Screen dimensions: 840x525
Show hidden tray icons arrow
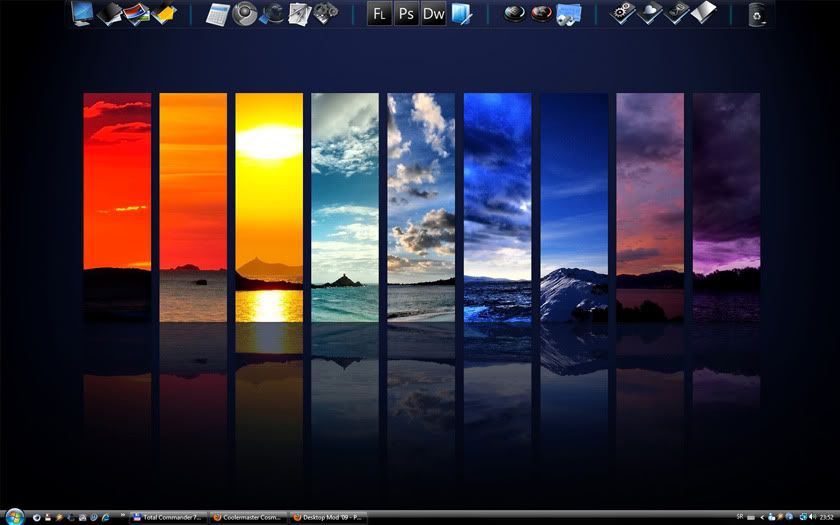[762, 518]
